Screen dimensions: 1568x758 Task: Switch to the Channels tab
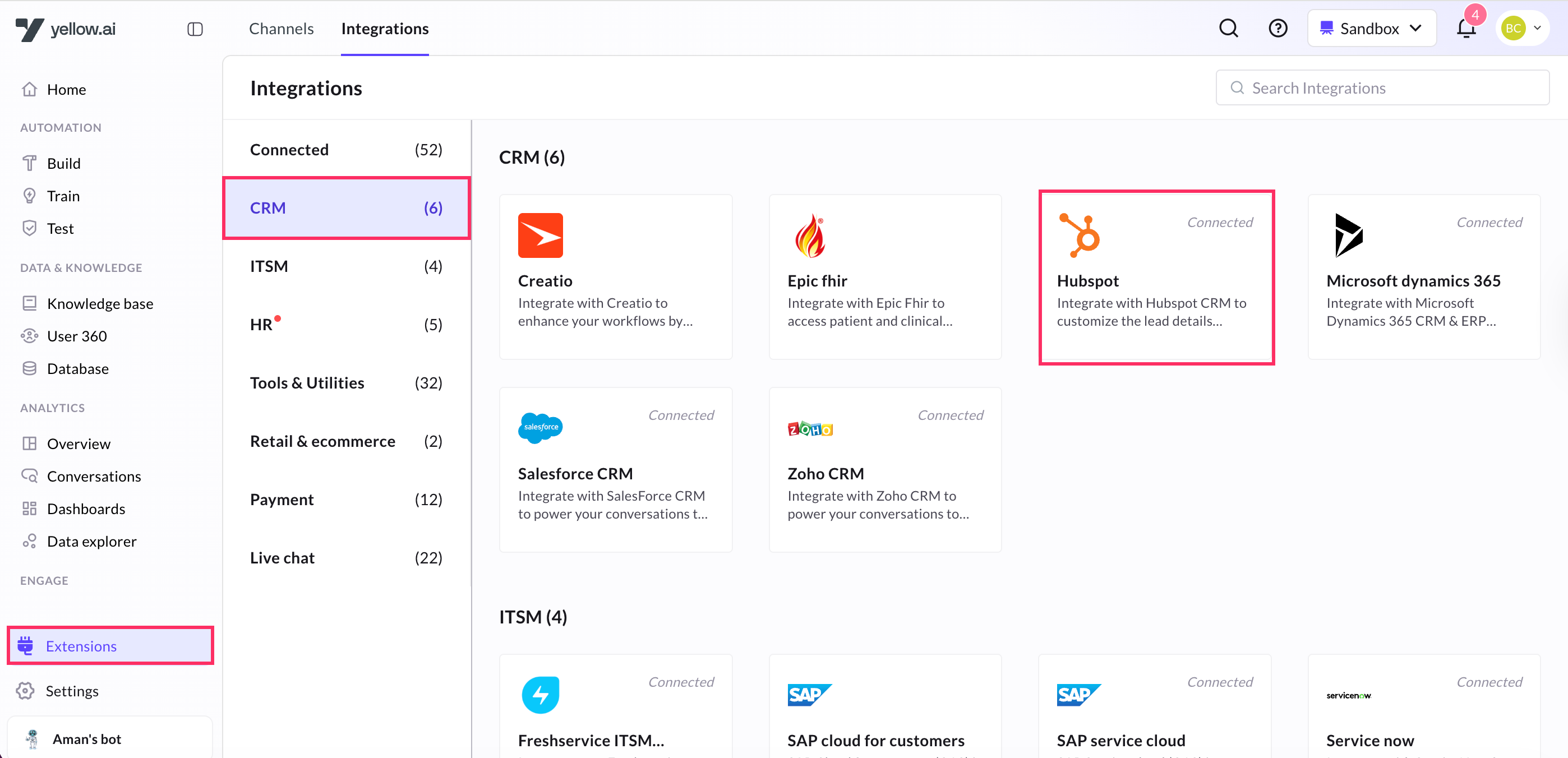[281, 29]
